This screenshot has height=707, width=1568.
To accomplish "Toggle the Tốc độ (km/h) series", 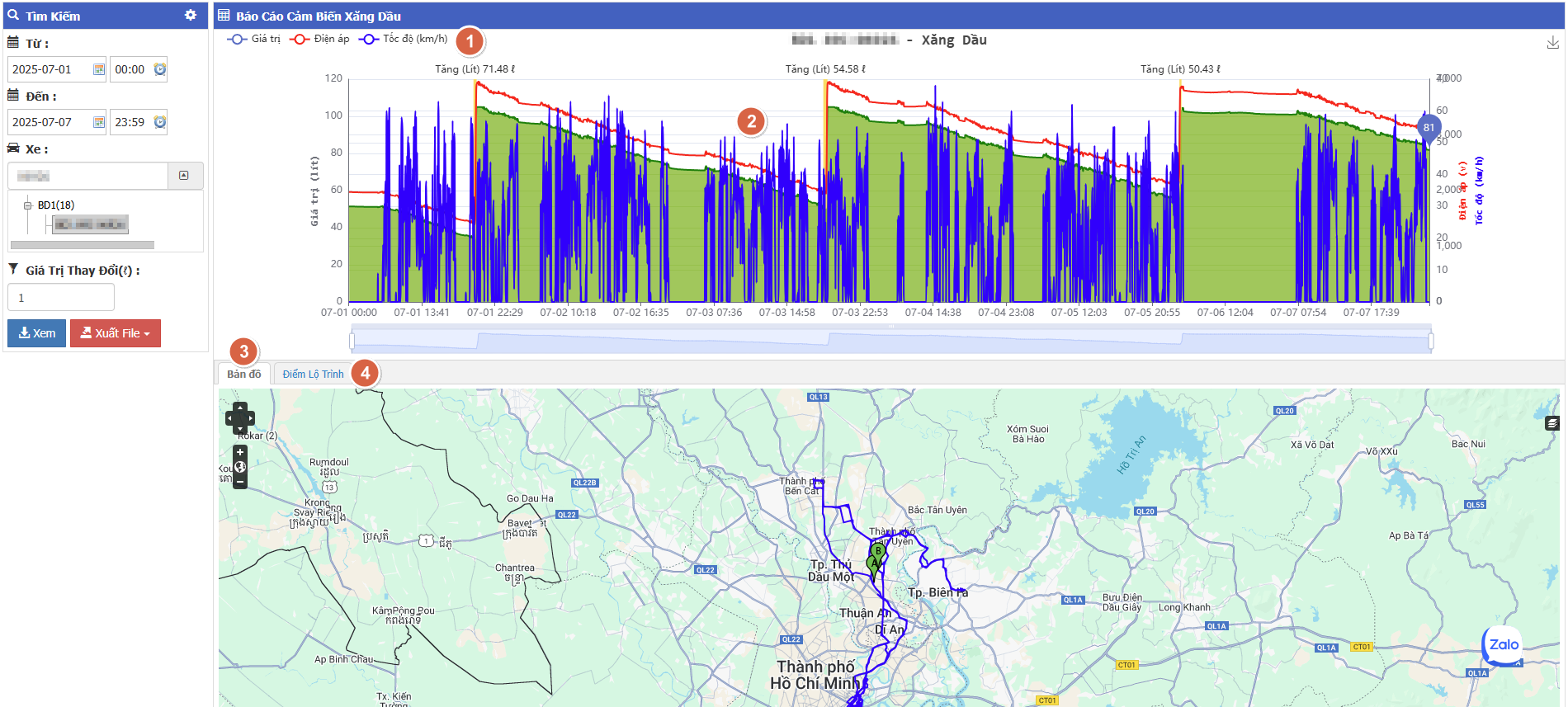I will tap(404, 39).
